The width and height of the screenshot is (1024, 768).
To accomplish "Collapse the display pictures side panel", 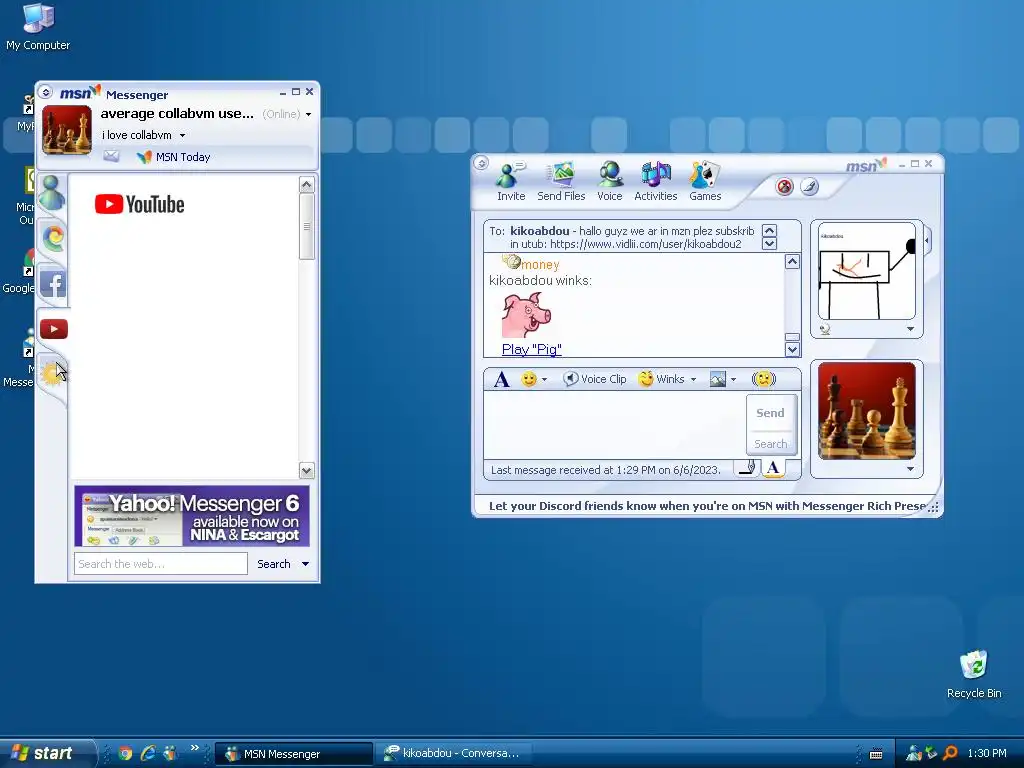I will [x=927, y=242].
